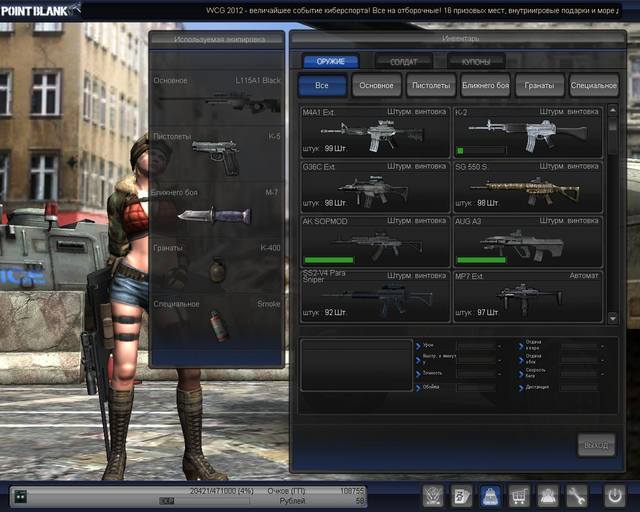The width and height of the screenshot is (640, 512).
Task: Click the Выход button
Action: click(596, 445)
